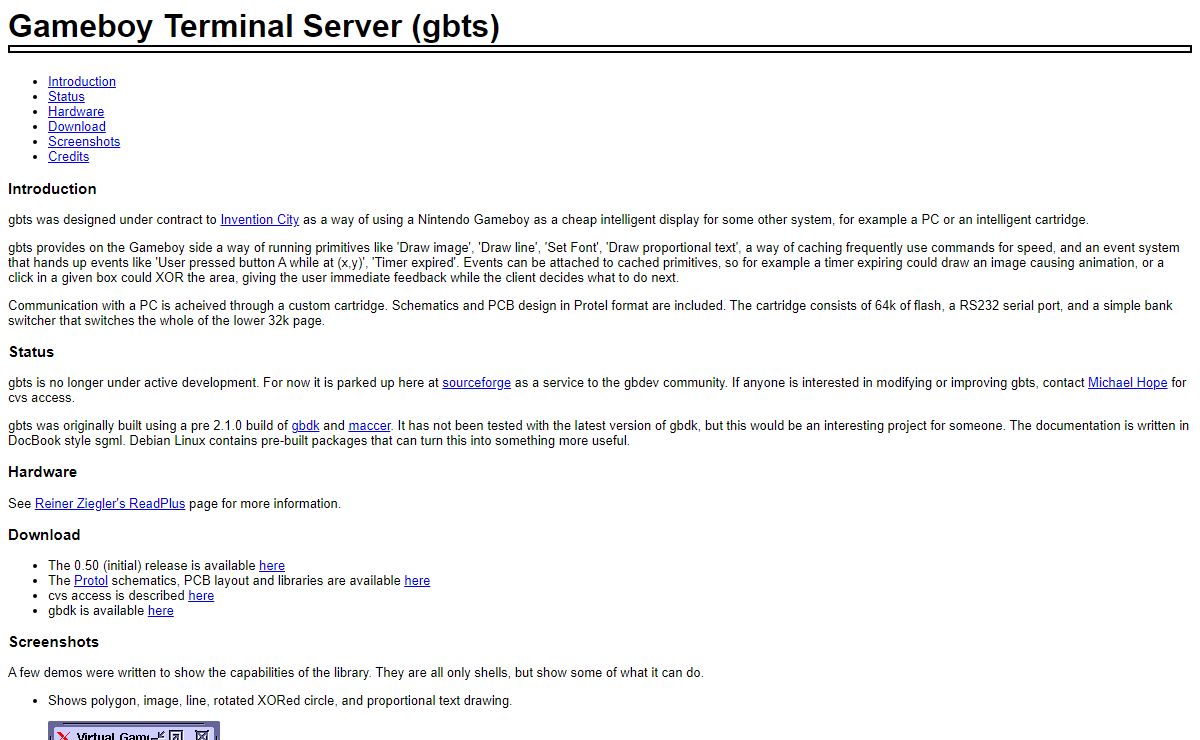Get schematics and PCB layout via the 'here' link
1200x740 pixels.
point(417,581)
